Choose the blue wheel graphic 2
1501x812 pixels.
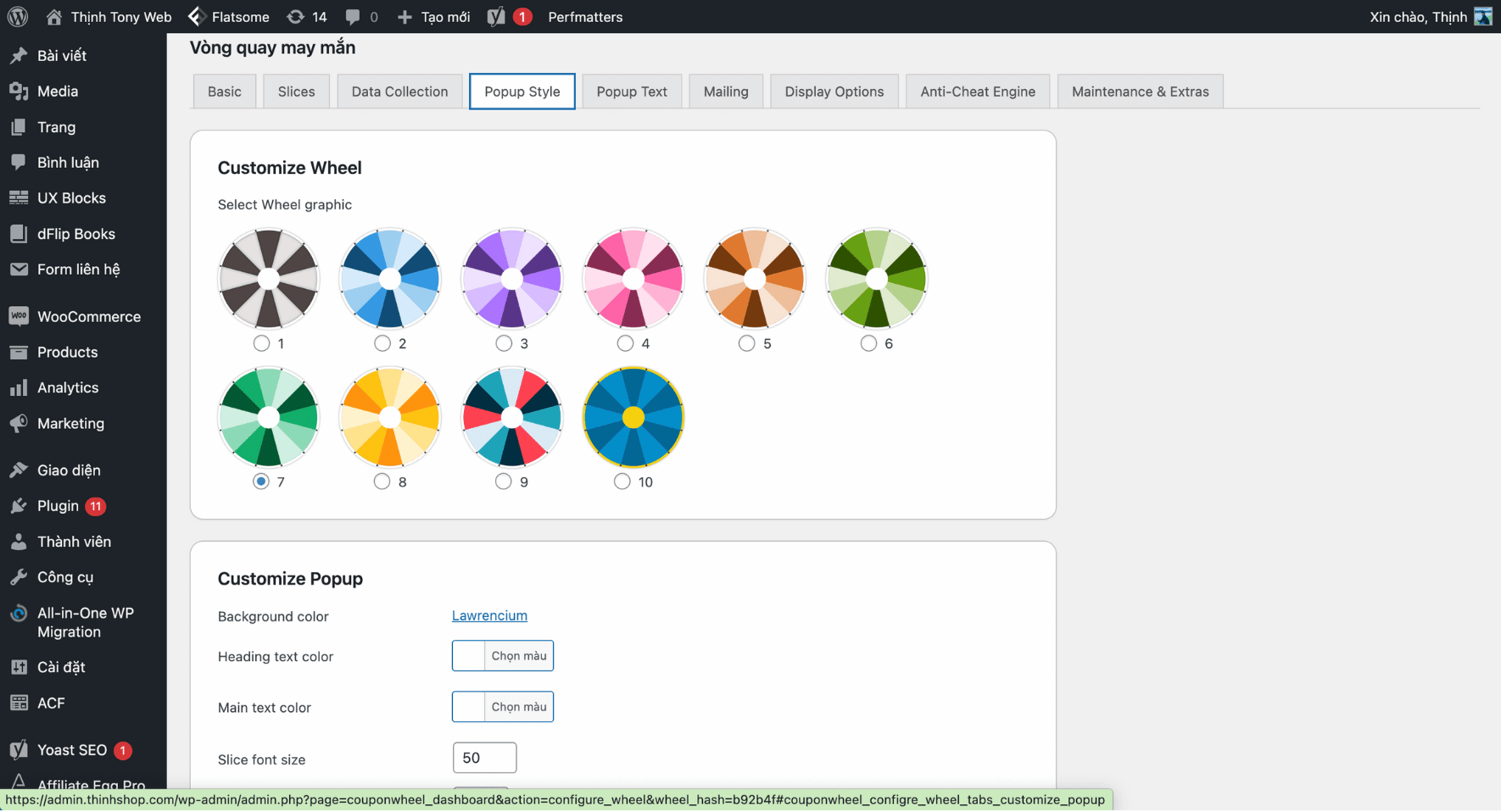[x=382, y=342]
